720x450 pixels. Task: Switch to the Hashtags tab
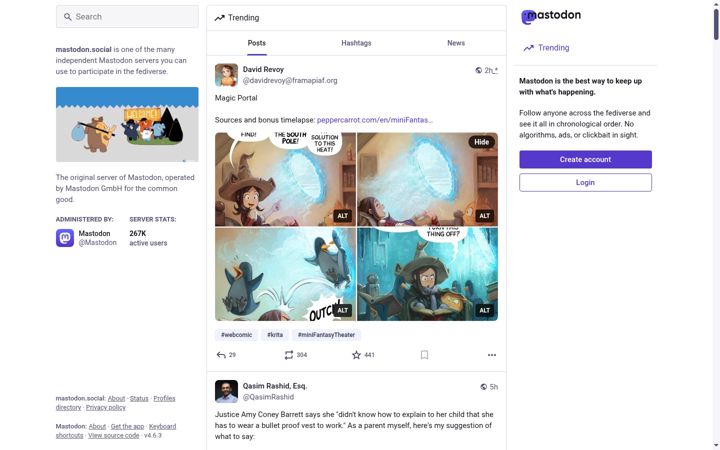(356, 43)
